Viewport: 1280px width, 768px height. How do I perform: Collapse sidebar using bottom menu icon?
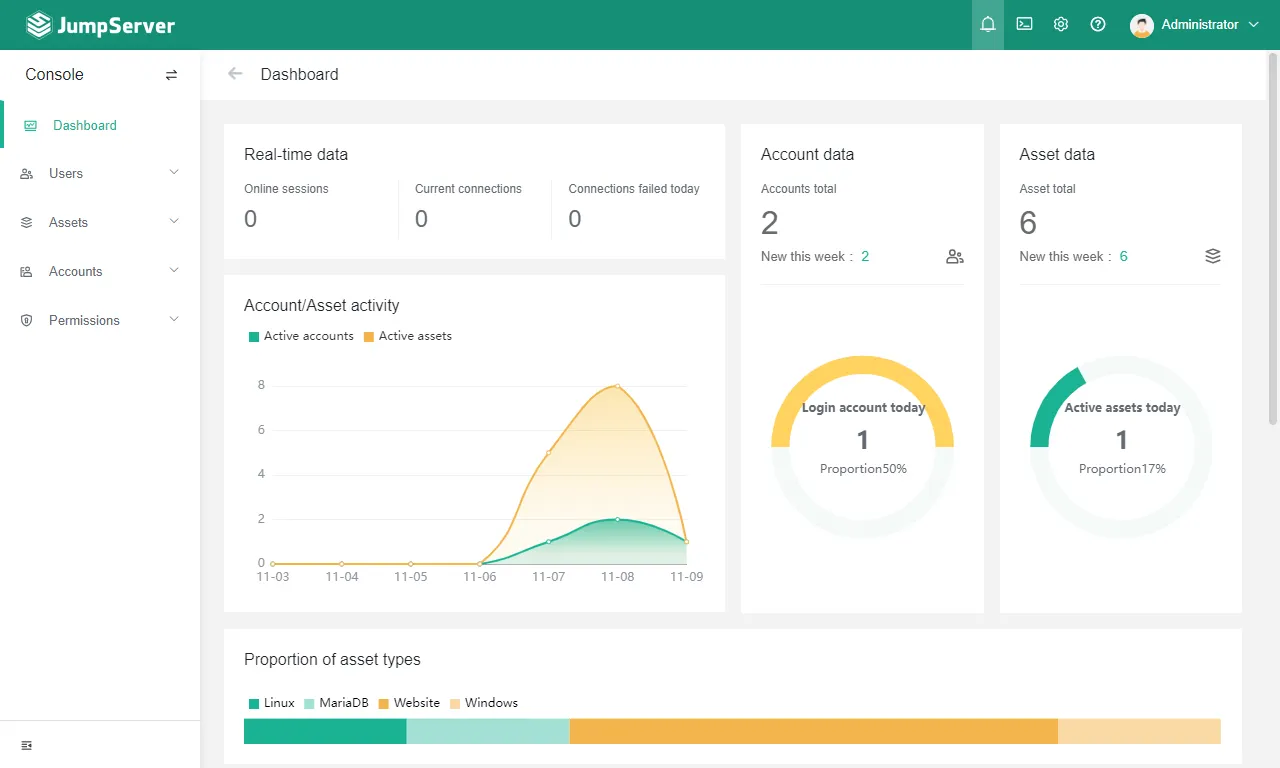click(27, 746)
